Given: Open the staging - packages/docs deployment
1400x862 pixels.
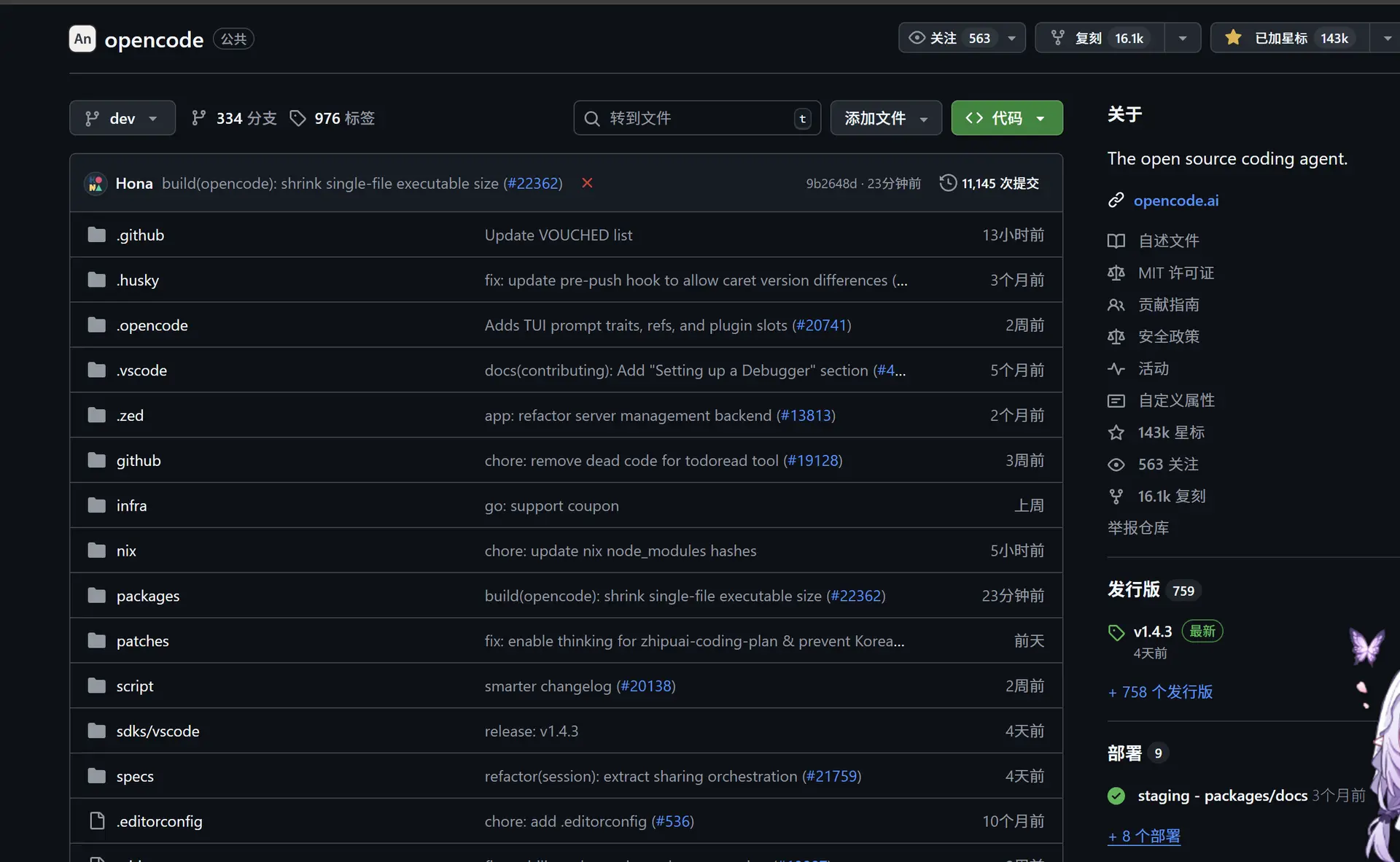Looking at the screenshot, I should pyautogui.click(x=1222, y=796).
